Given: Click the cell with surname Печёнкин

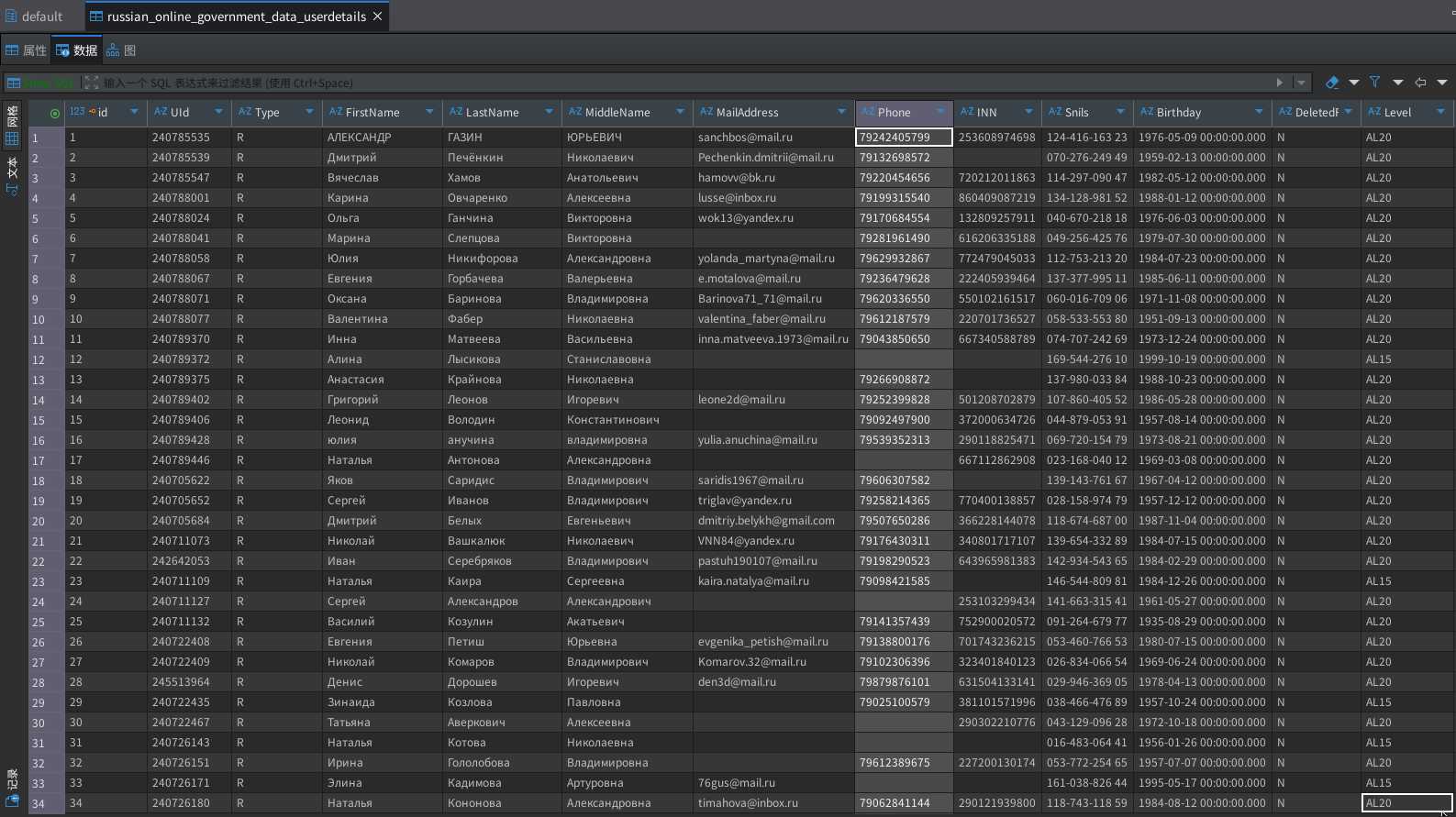Looking at the screenshot, I should pos(475,158).
